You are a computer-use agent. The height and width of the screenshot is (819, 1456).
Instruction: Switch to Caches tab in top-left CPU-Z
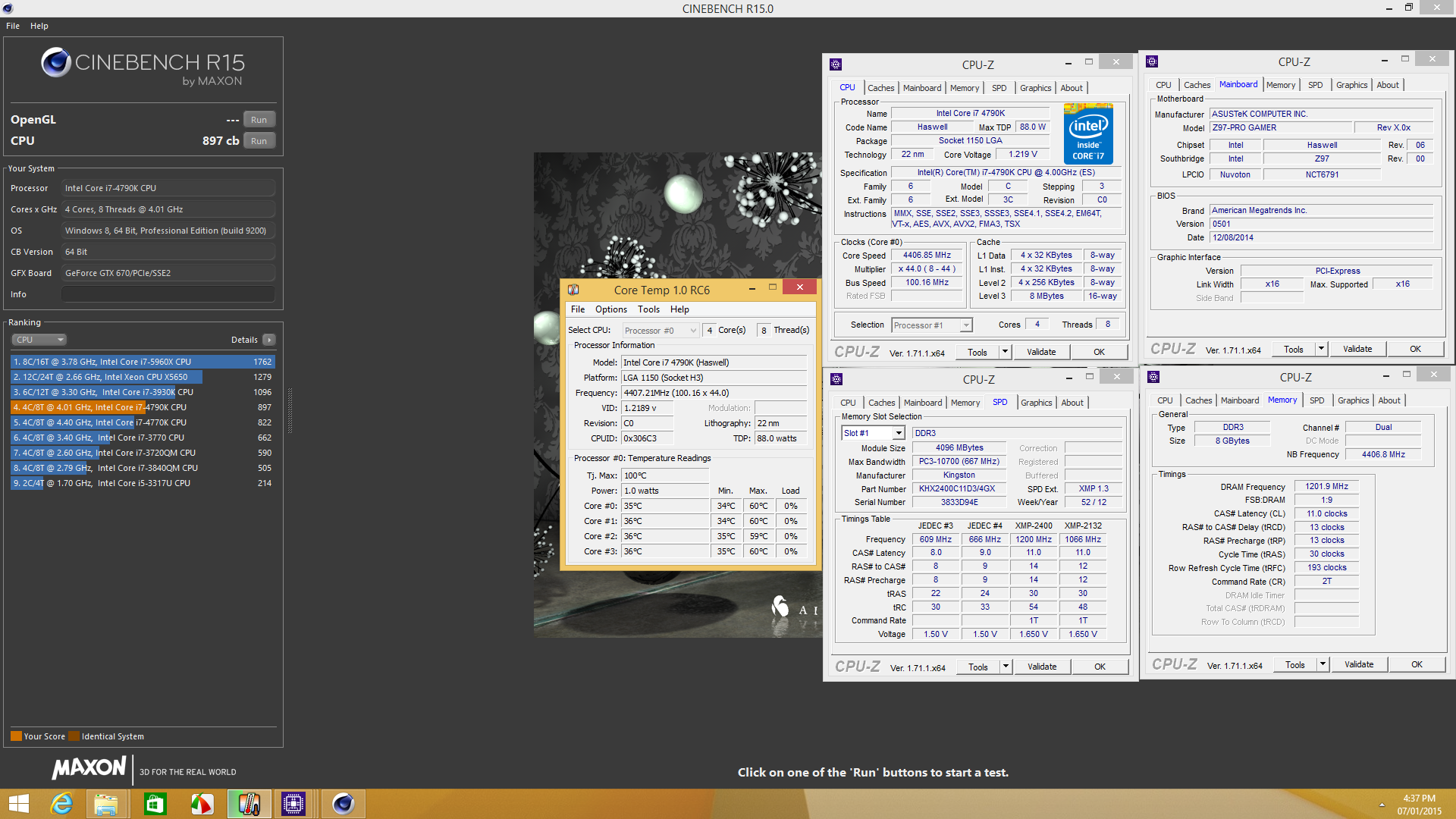pos(880,88)
